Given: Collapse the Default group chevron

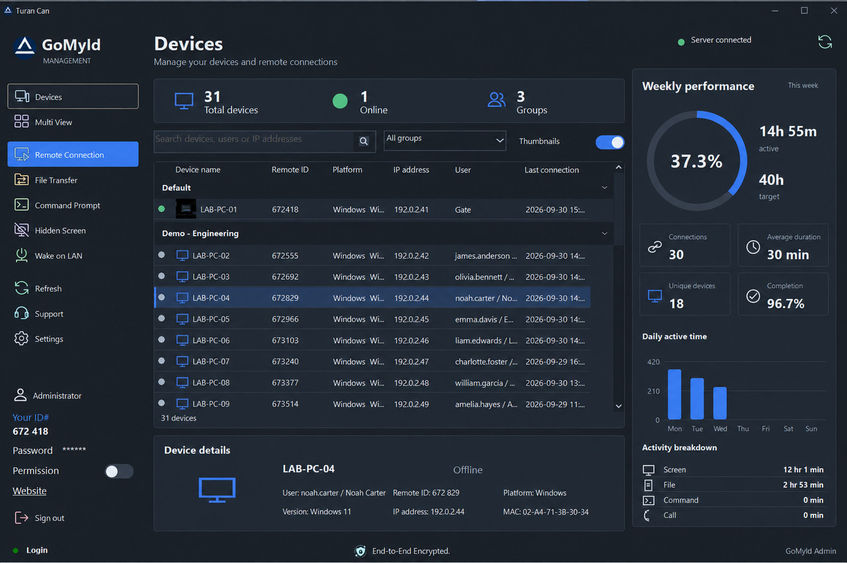Looking at the screenshot, I should point(604,187).
